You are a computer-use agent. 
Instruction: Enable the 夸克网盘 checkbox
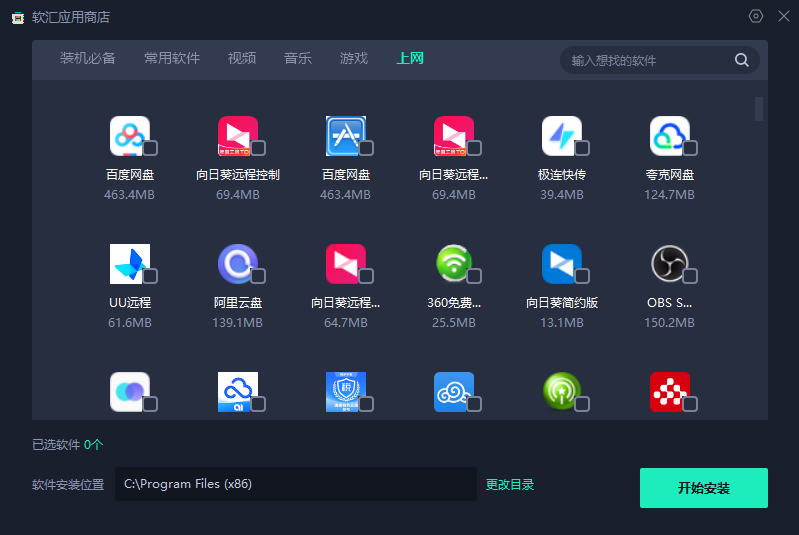[690, 148]
